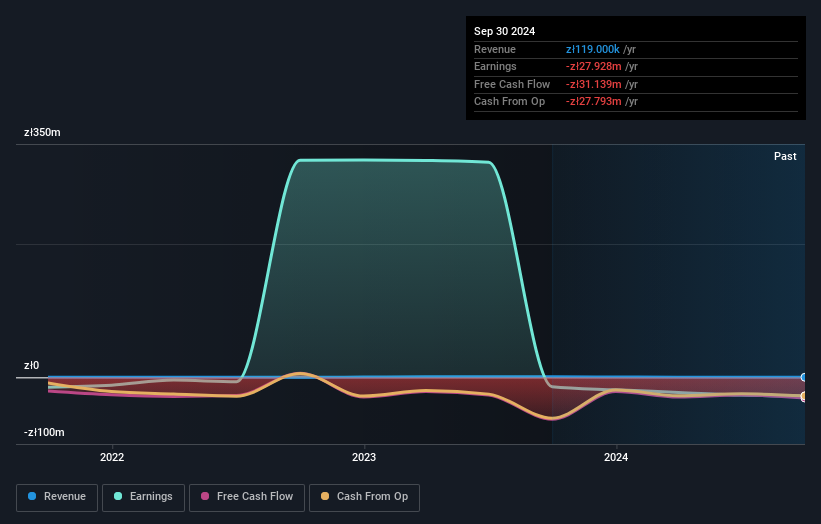Click the -zł100m y-axis label
This screenshot has width=821, height=524.
point(44,432)
